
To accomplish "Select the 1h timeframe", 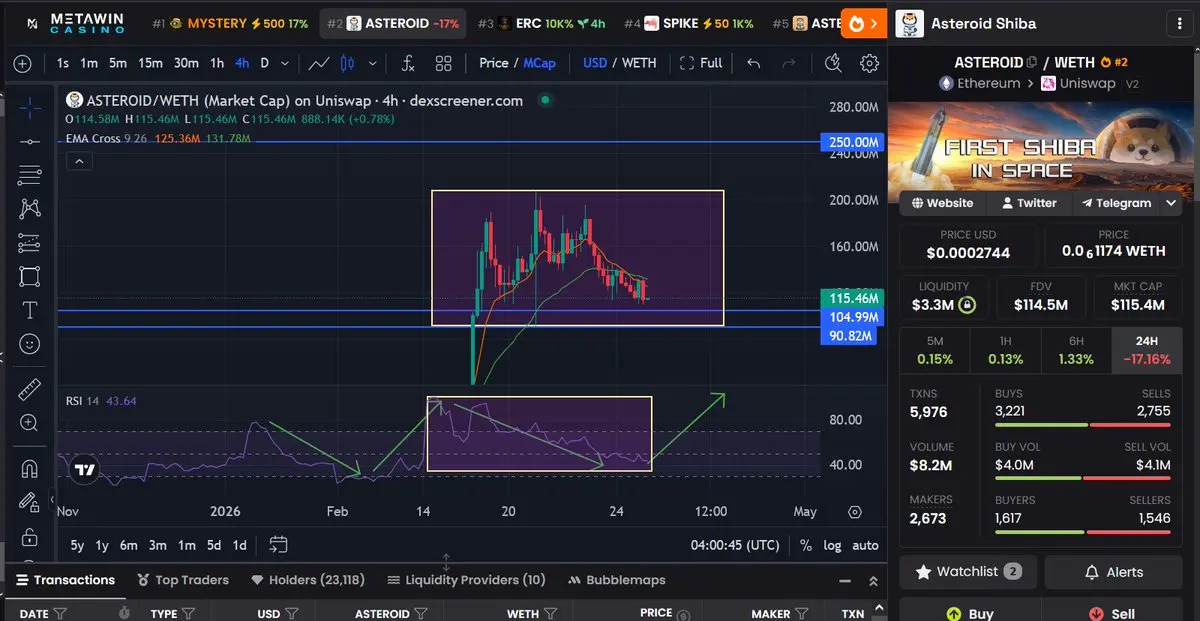I will tap(217, 63).
